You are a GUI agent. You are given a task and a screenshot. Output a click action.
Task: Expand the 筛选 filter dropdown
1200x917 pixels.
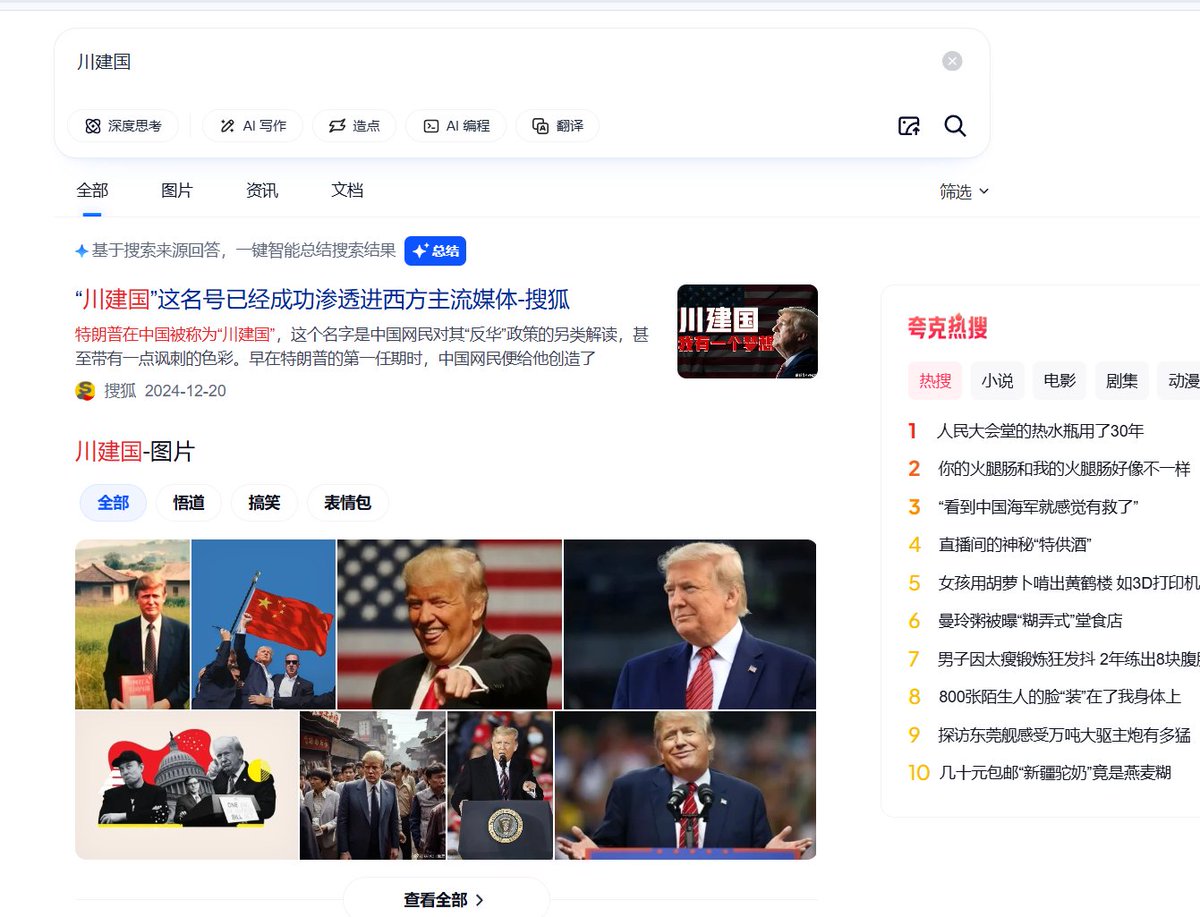[964, 192]
